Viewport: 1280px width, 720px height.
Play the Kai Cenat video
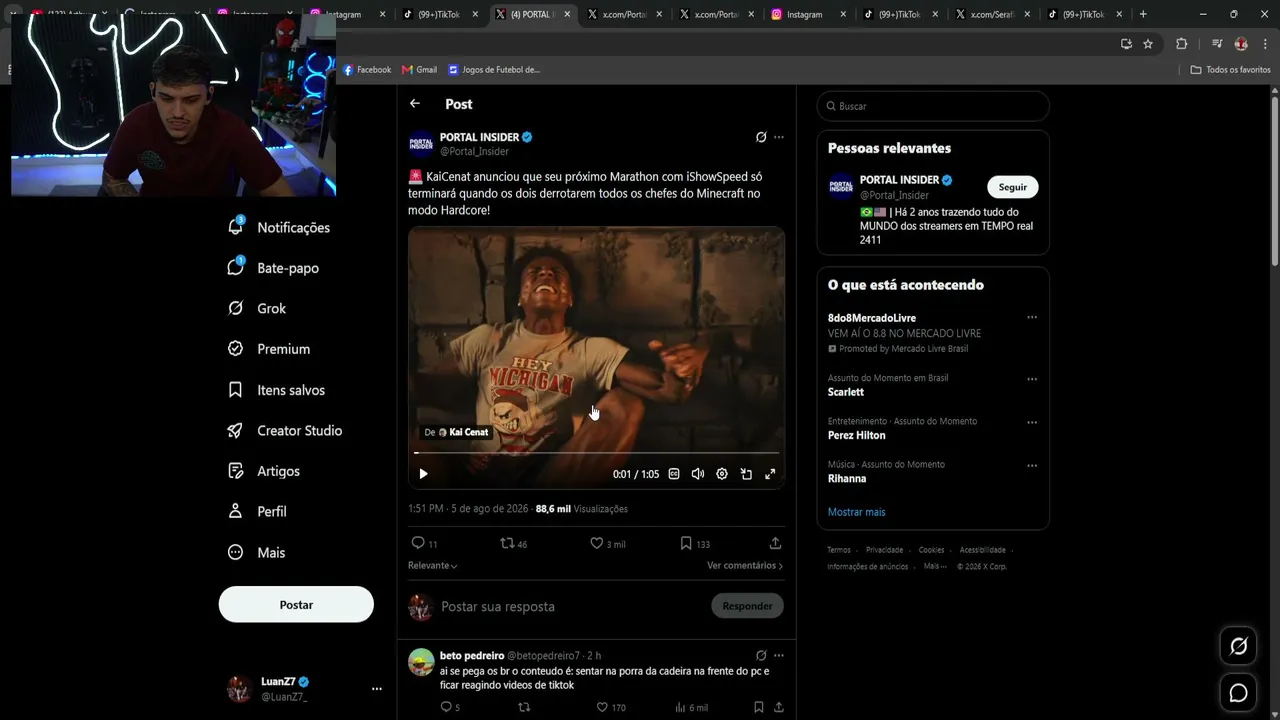tap(423, 474)
